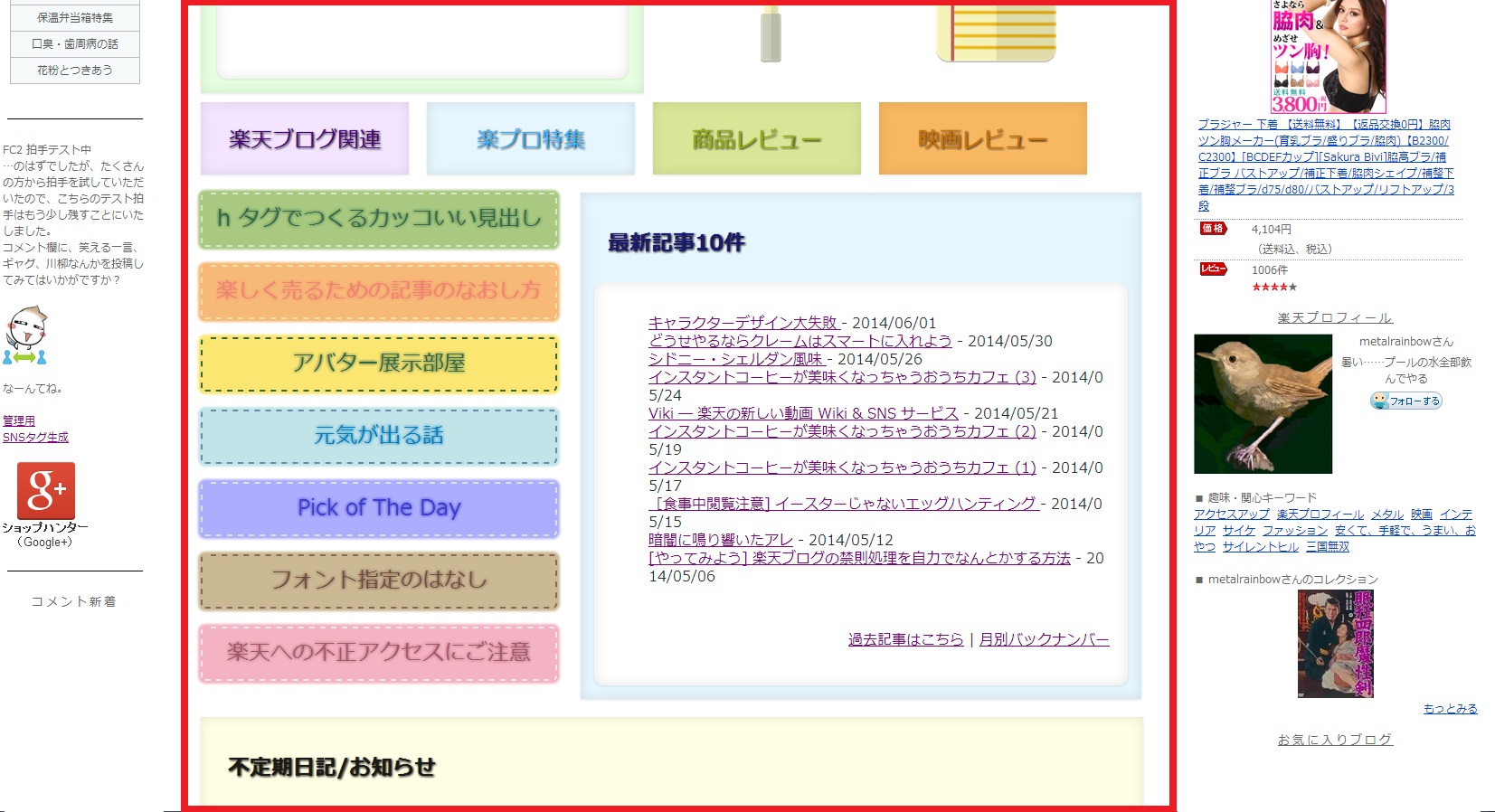Viewport: 1495px width, 812px height.
Task: Click the cartoon character avatar image
Action: pos(25,335)
